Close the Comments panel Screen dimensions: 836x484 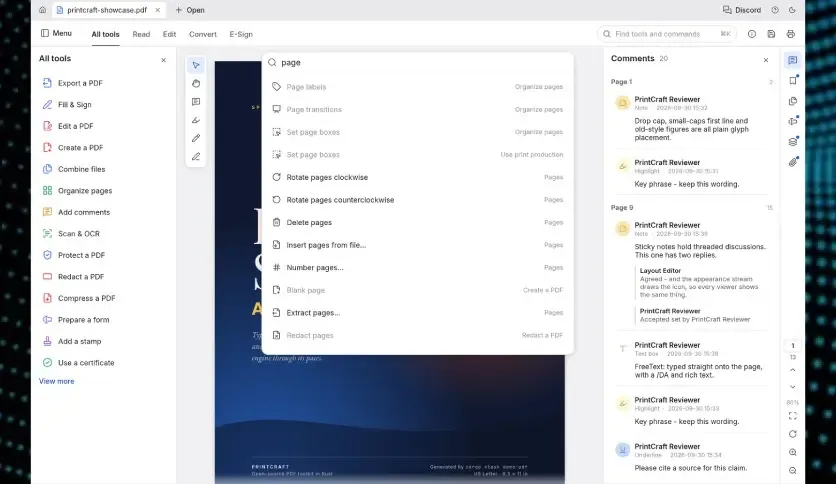click(x=766, y=60)
